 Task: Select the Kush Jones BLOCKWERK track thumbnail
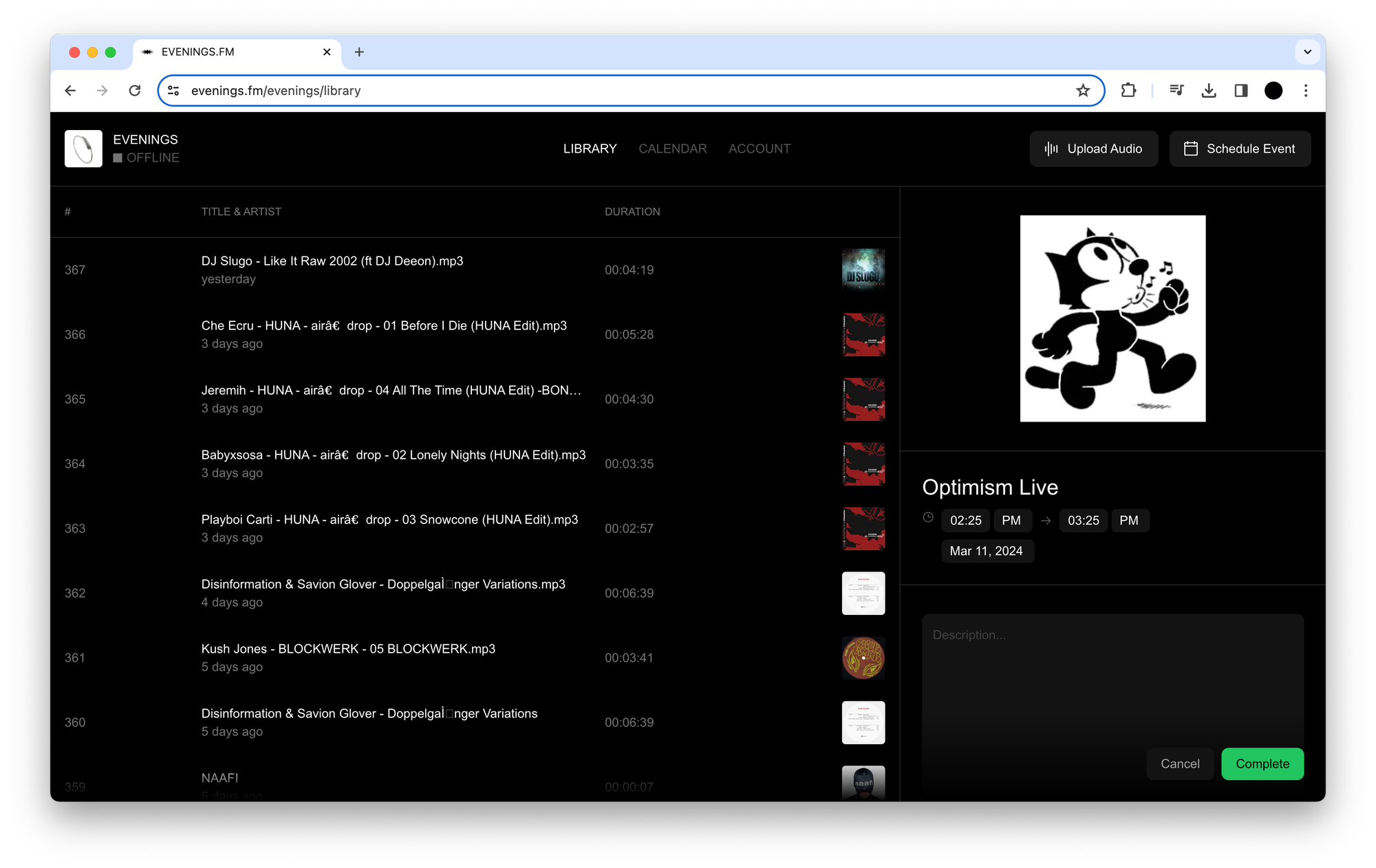(x=863, y=658)
